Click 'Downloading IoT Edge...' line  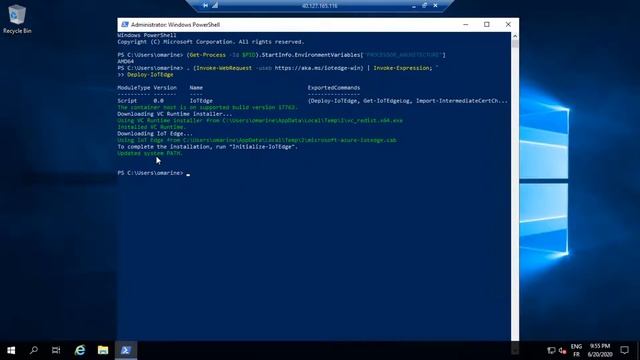(155, 133)
